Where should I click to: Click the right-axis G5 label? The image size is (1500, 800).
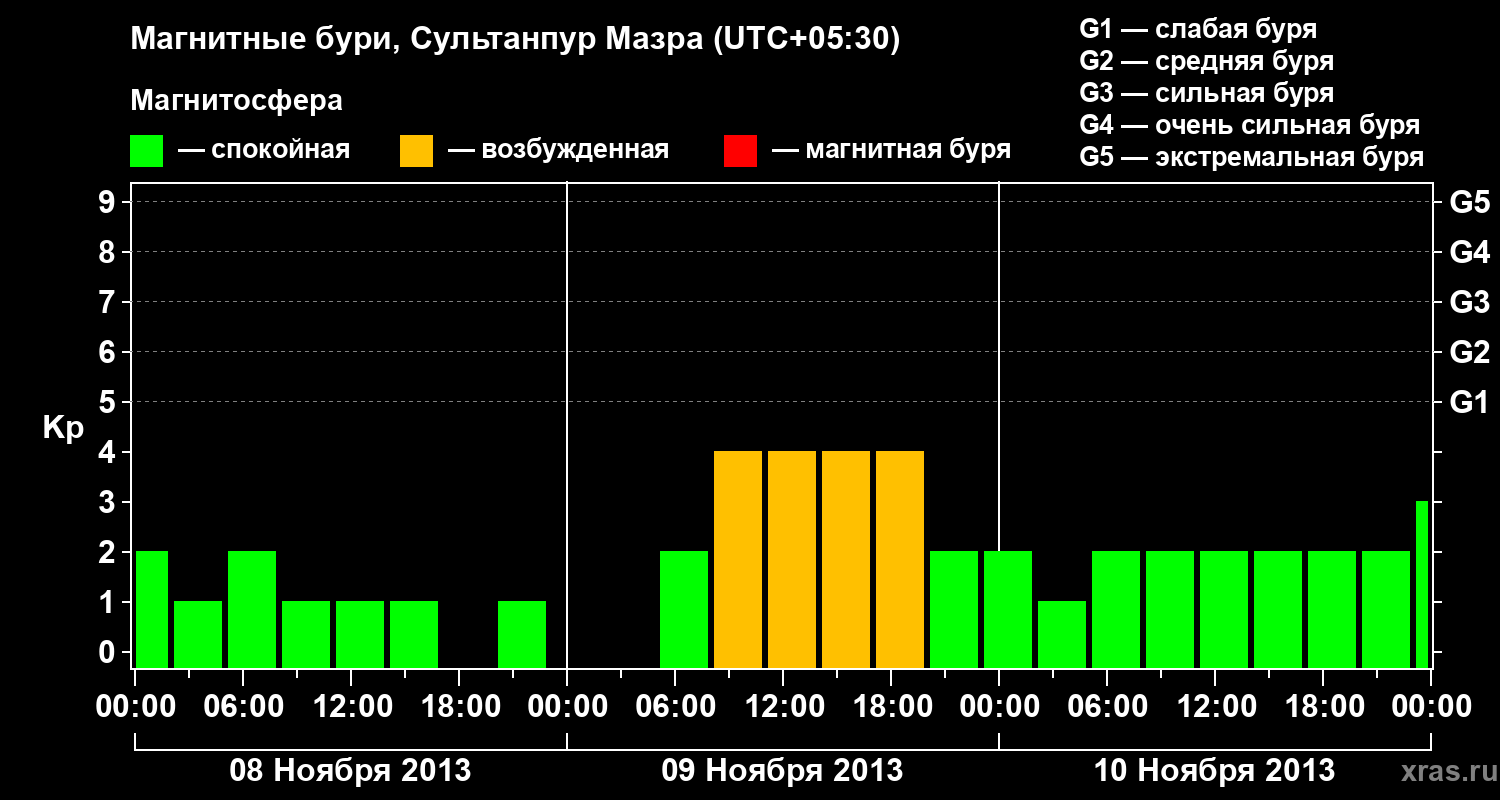pyautogui.click(x=1469, y=202)
